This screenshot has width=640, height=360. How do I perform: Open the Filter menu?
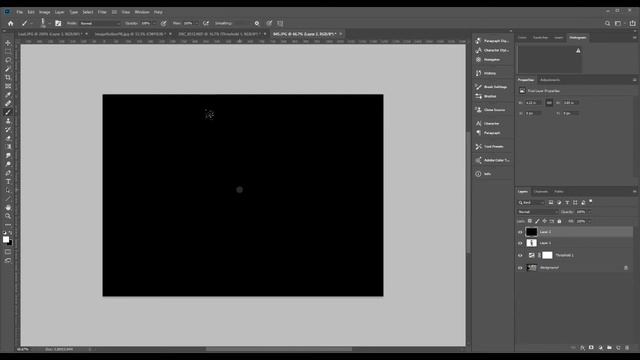click(102, 12)
